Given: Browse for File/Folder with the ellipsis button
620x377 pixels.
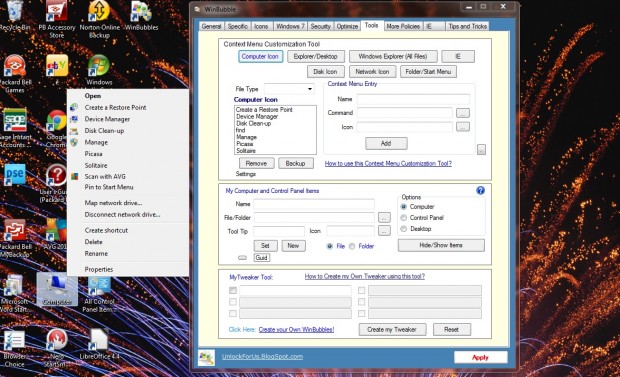Looking at the screenshot, I should point(384,218).
